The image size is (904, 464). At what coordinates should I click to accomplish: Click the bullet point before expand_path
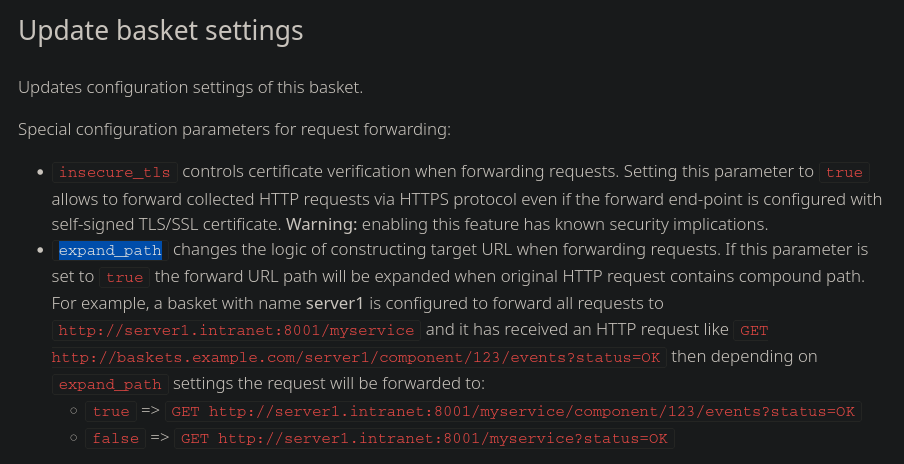coord(39,250)
